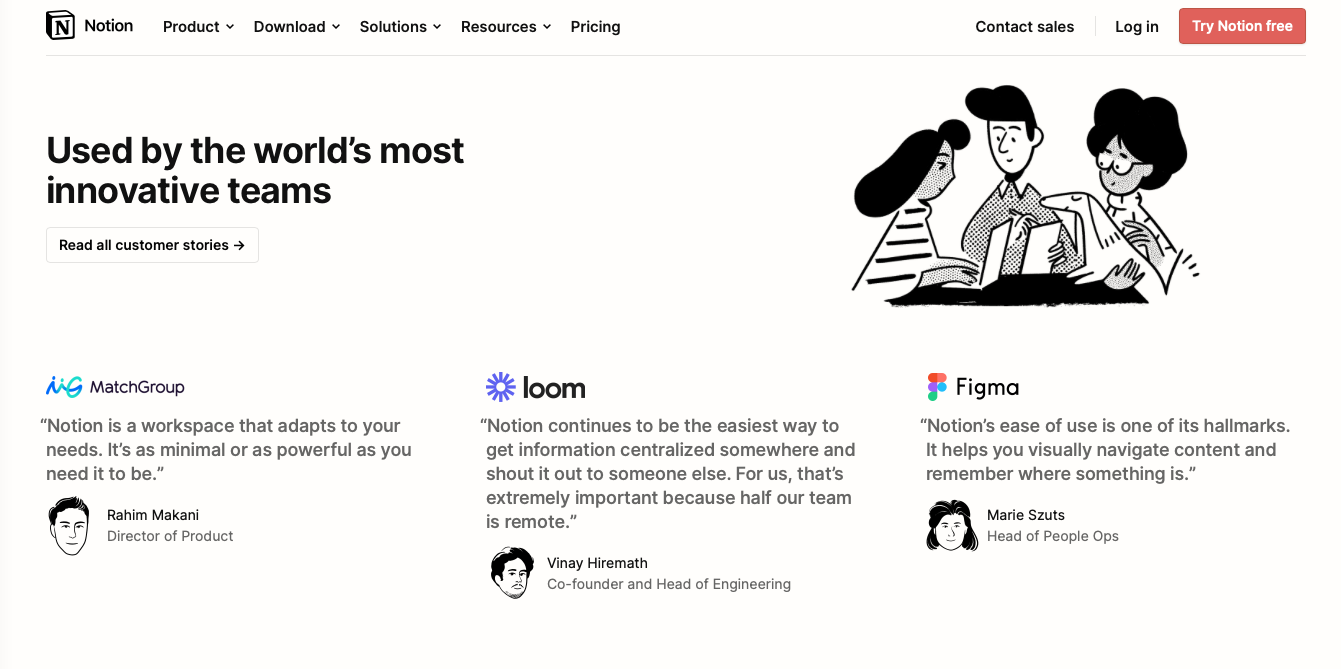
Task: Click the page headline about innovative teams
Action: [x=255, y=170]
